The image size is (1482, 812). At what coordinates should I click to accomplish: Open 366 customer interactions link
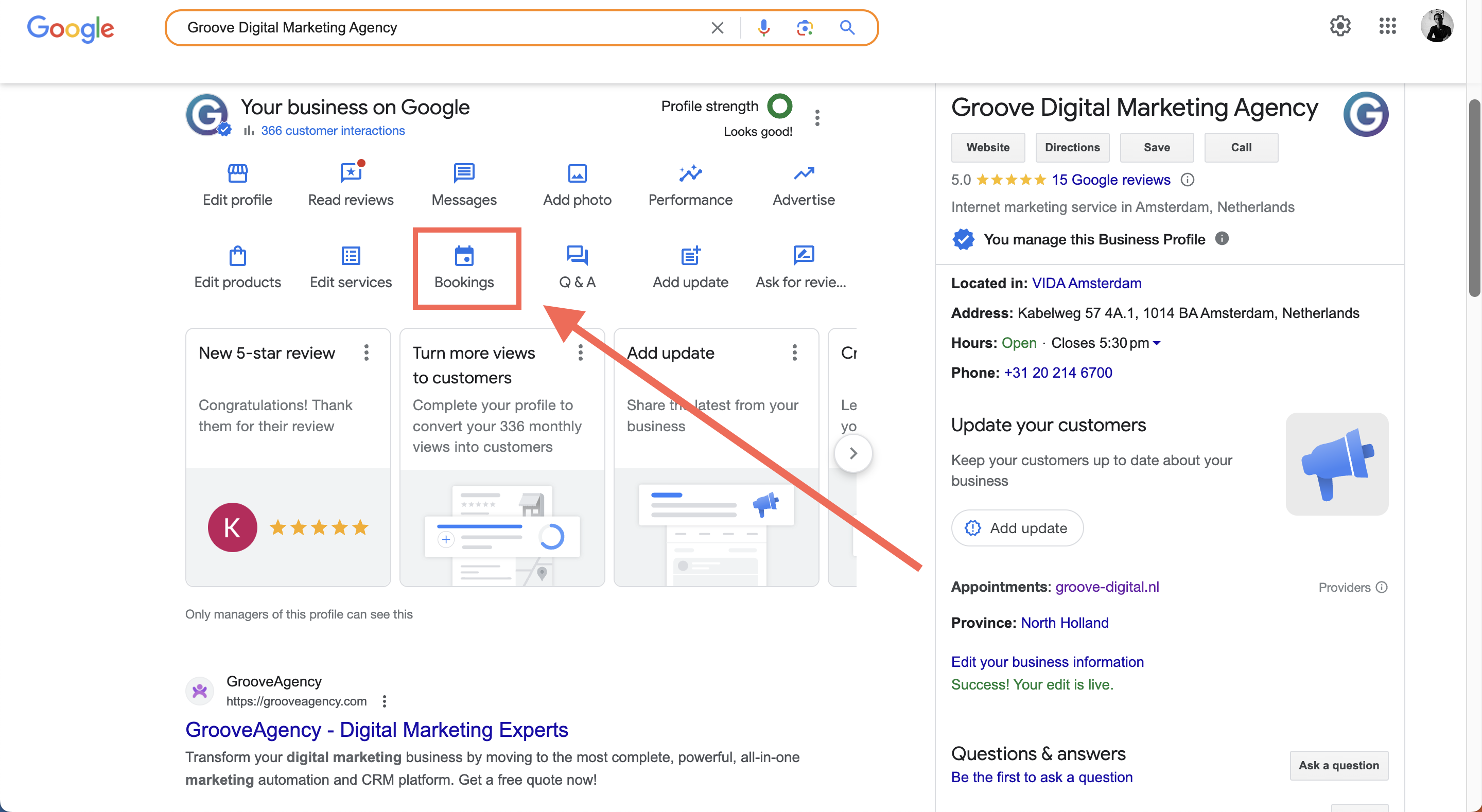(333, 131)
